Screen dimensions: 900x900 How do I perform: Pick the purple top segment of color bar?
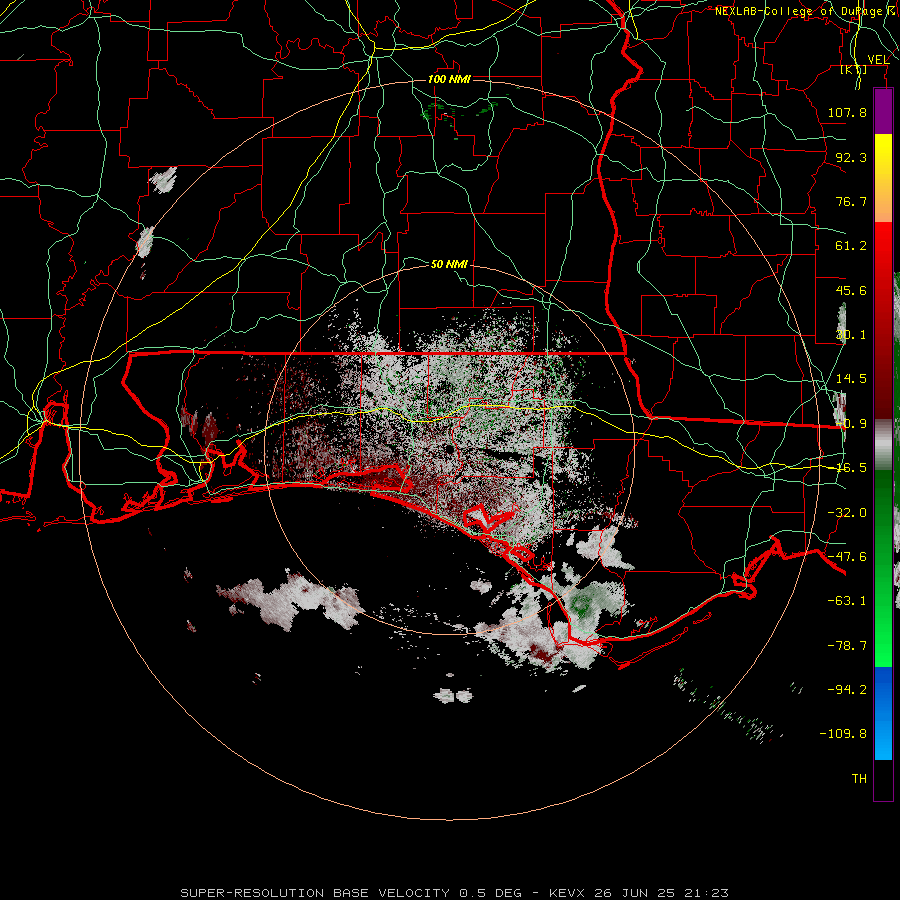tap(883, 112)
